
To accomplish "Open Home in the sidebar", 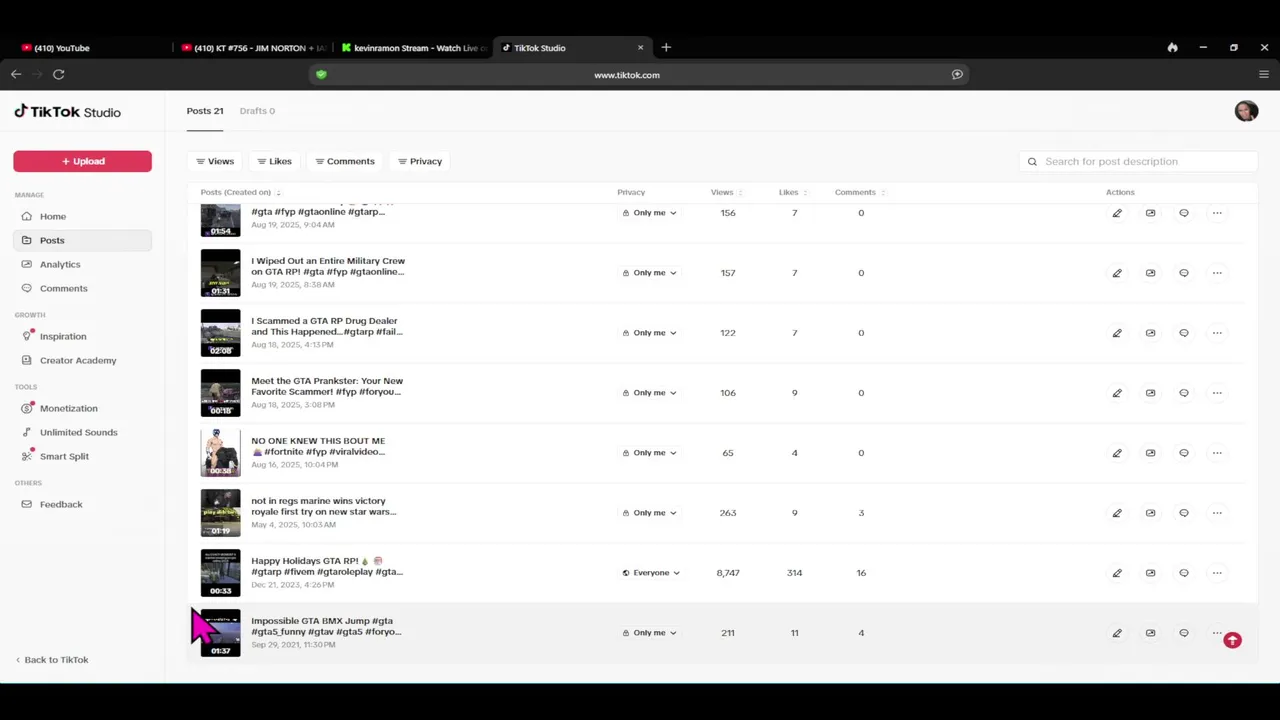I will 82,216.
